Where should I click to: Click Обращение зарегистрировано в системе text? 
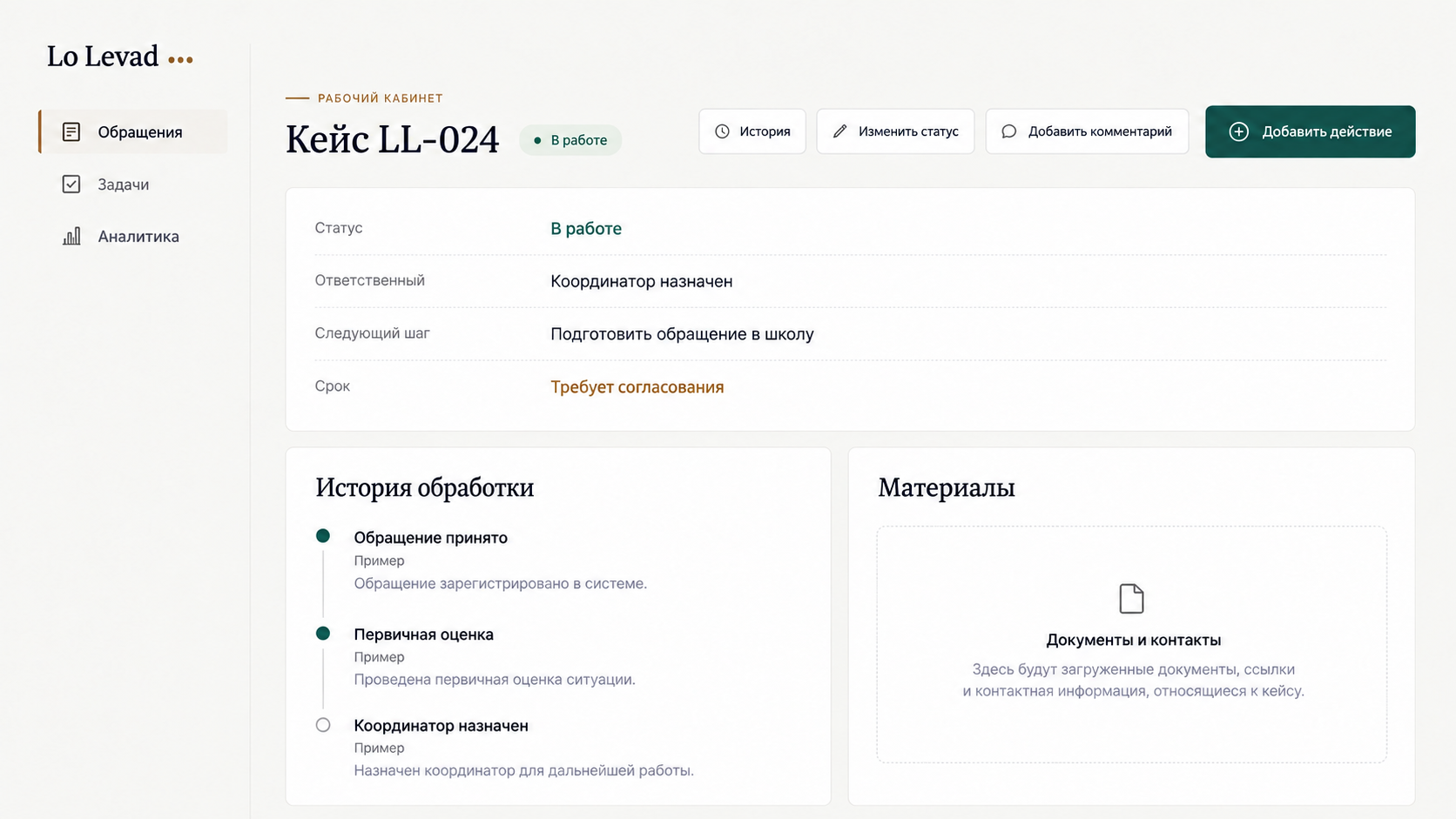click(500, 584)
